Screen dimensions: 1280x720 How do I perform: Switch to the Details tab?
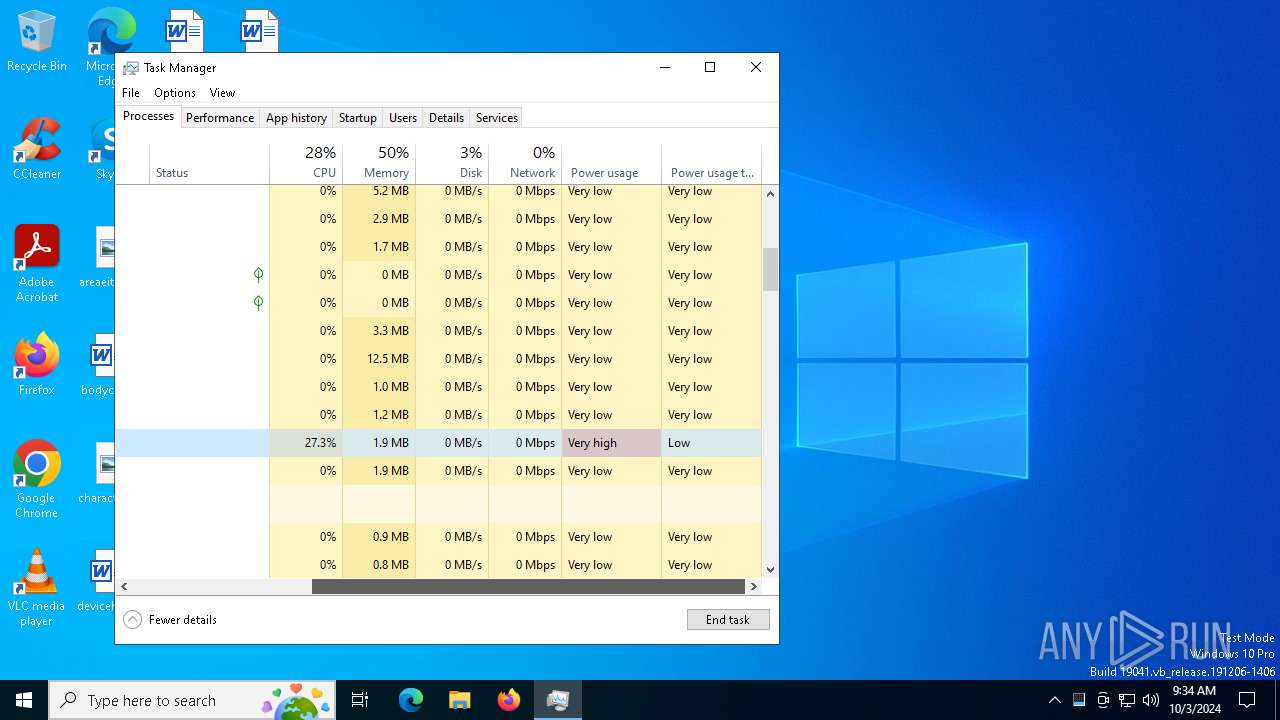click(446, 117)
